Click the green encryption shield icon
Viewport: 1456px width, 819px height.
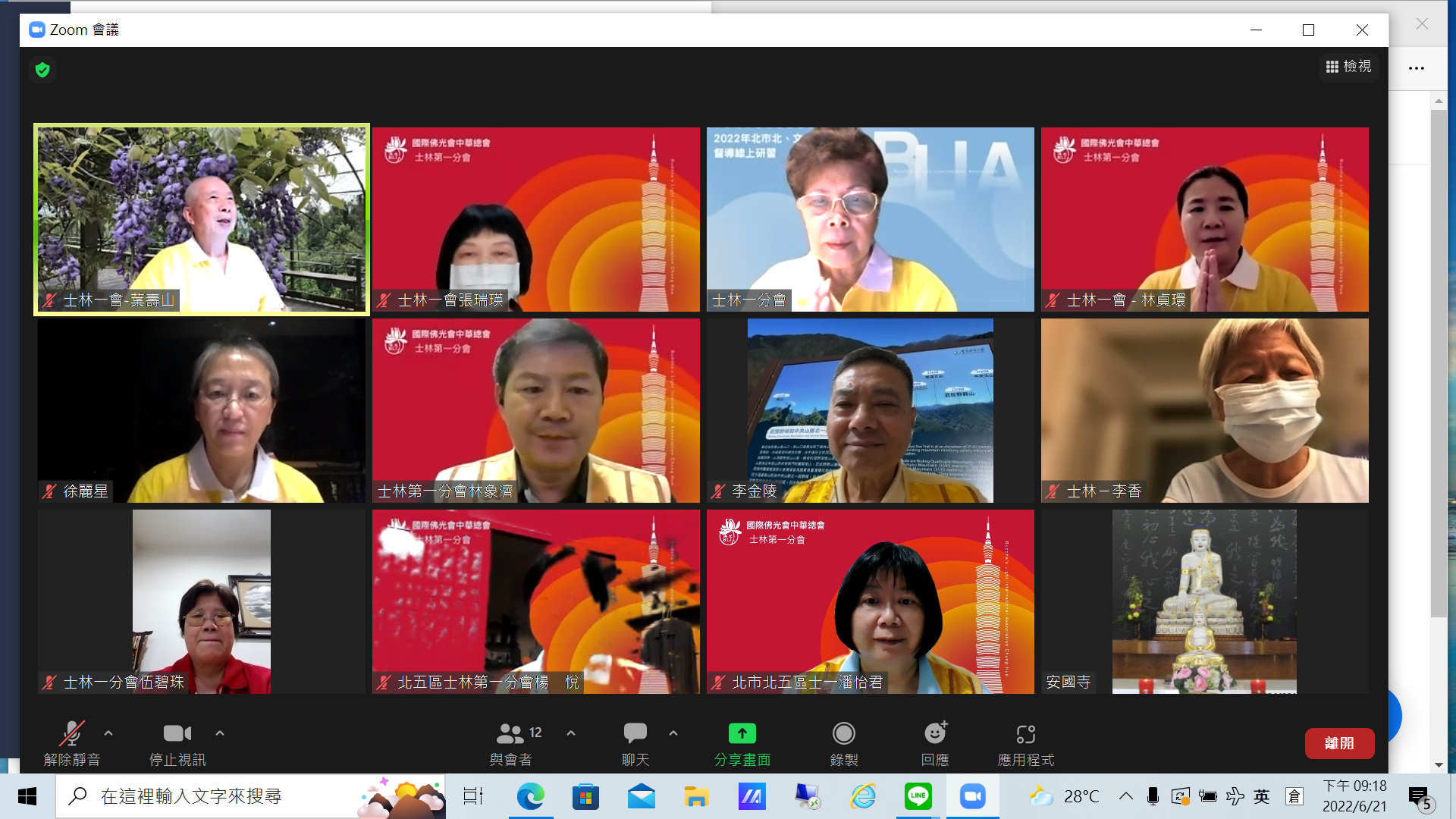[42, 70]
